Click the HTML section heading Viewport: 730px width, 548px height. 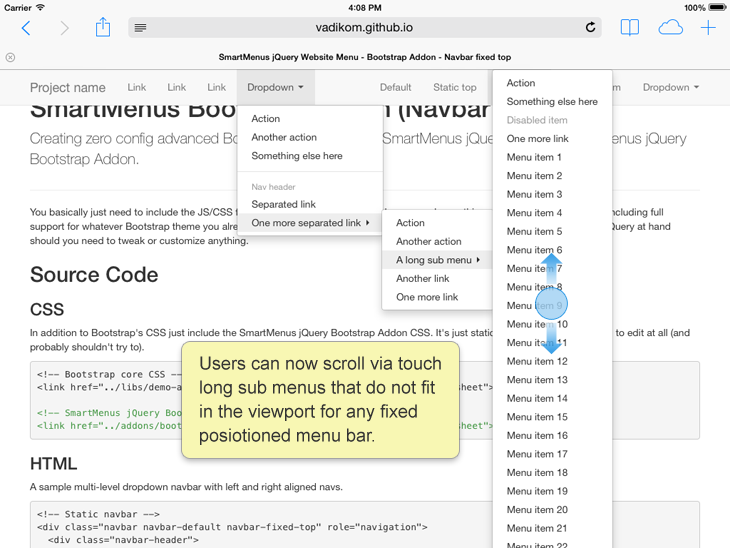click(53, 464)
